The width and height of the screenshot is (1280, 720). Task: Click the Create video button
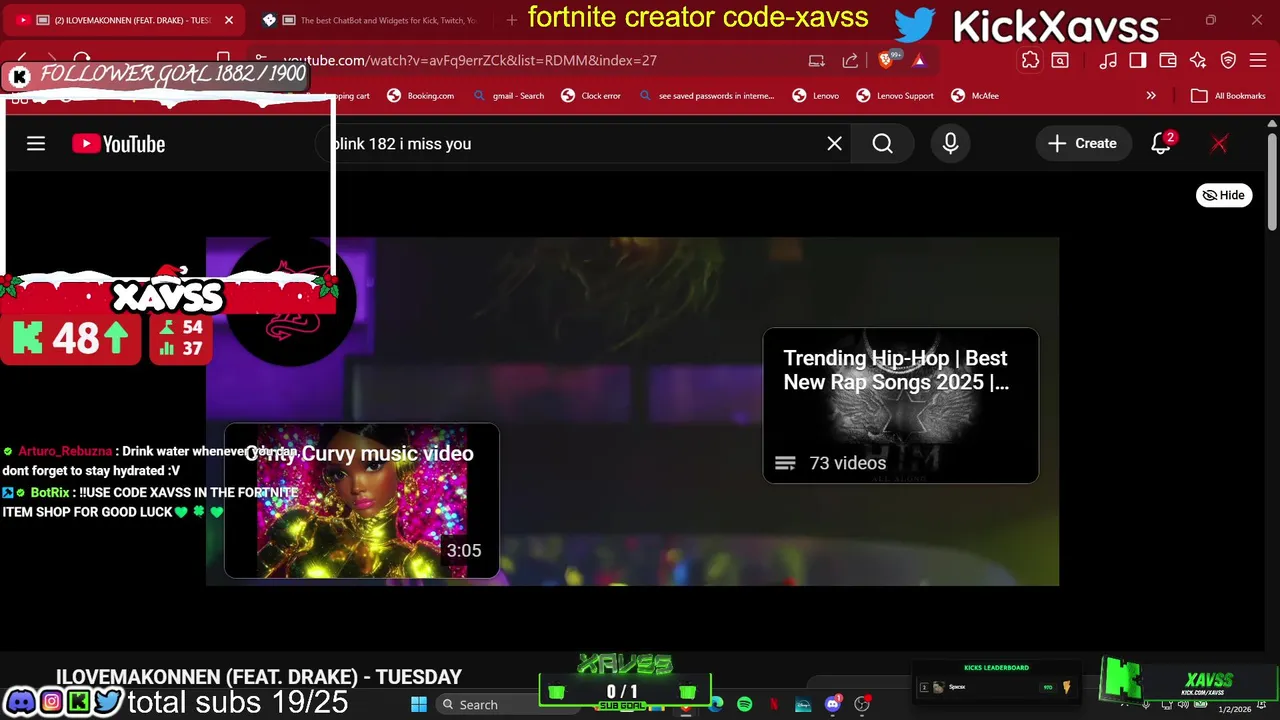click(x=1082, y=144)
